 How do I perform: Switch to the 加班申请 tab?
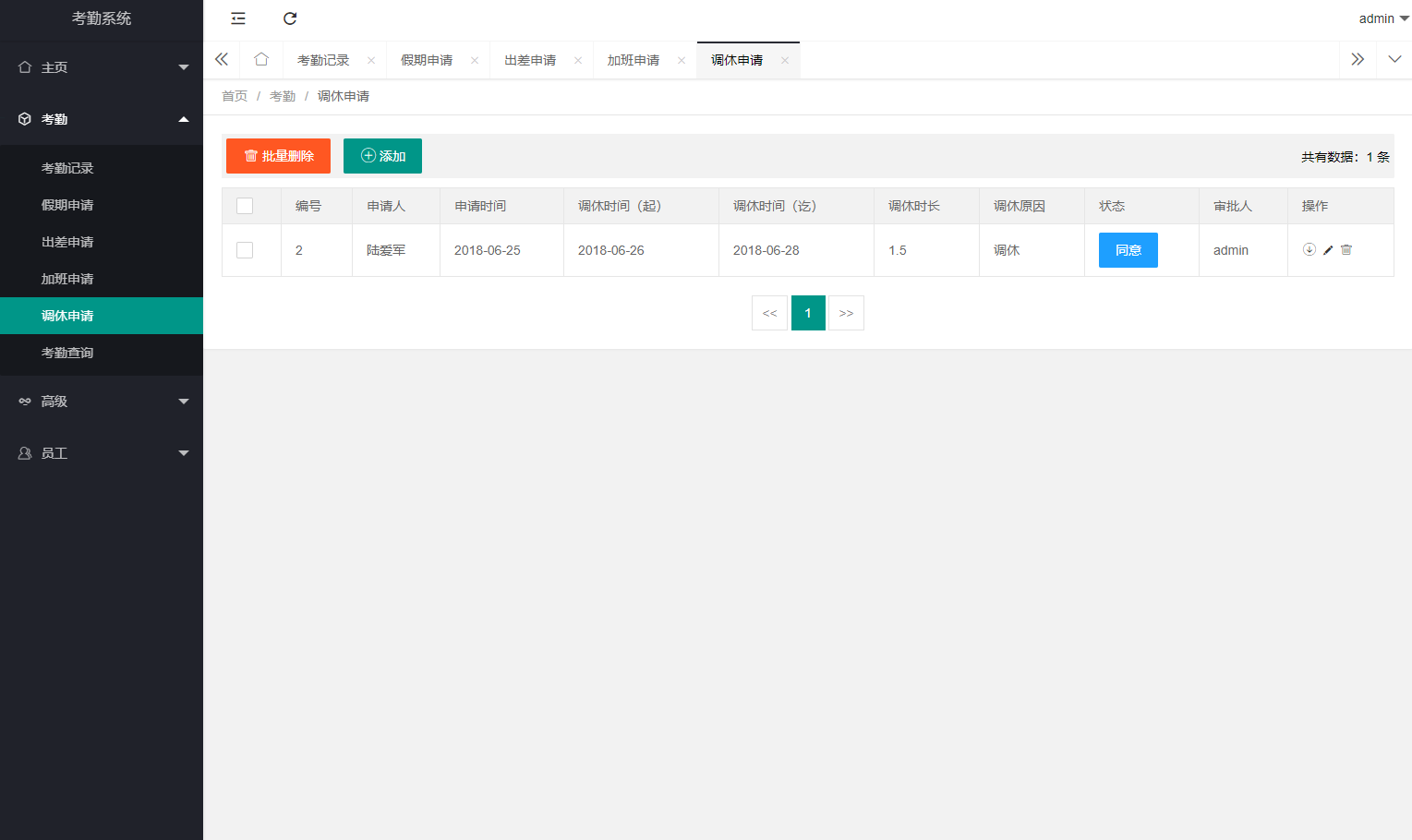click(x=634, y=59)
